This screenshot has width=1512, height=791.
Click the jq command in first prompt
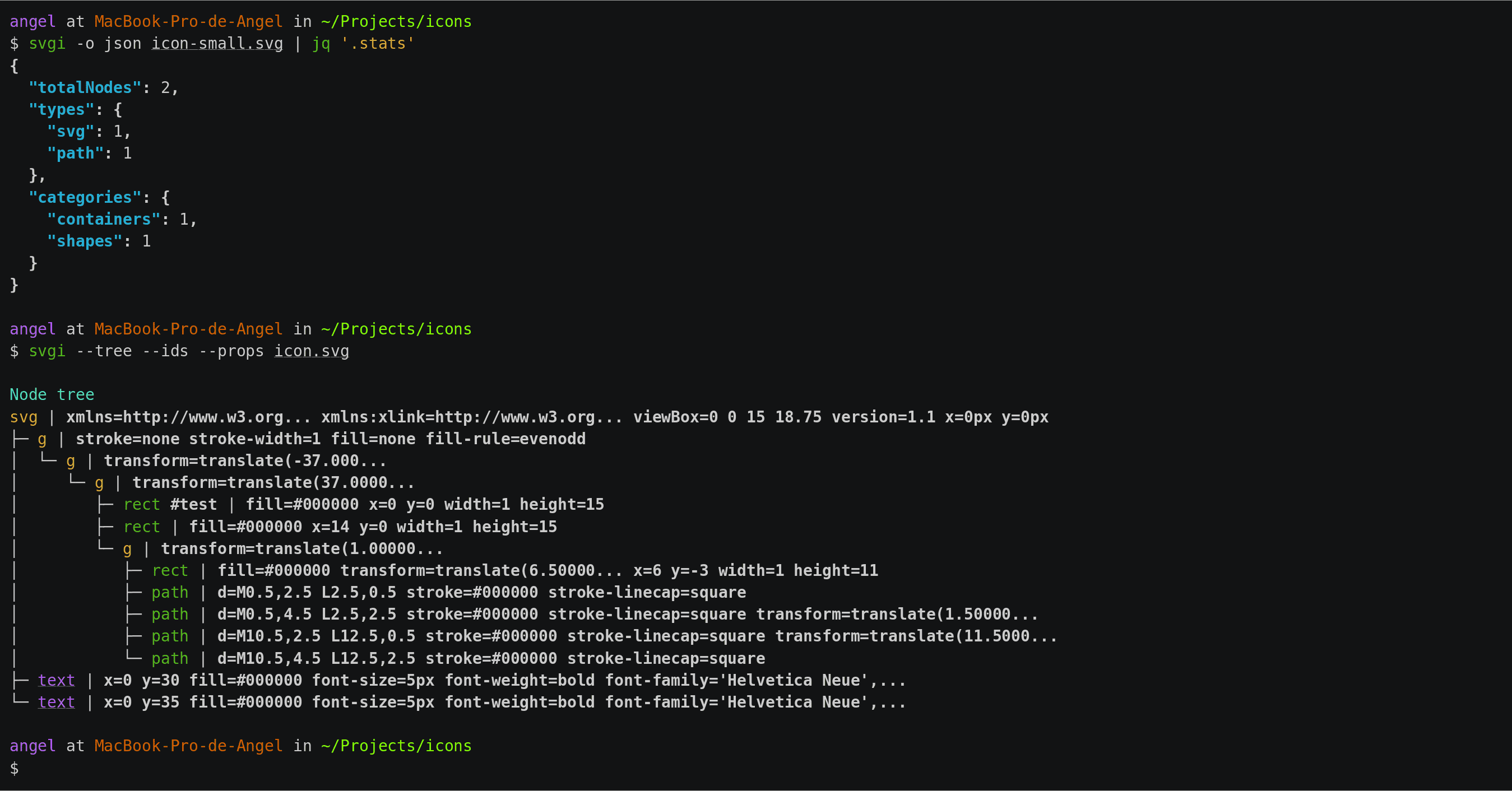tap(321, 44)
